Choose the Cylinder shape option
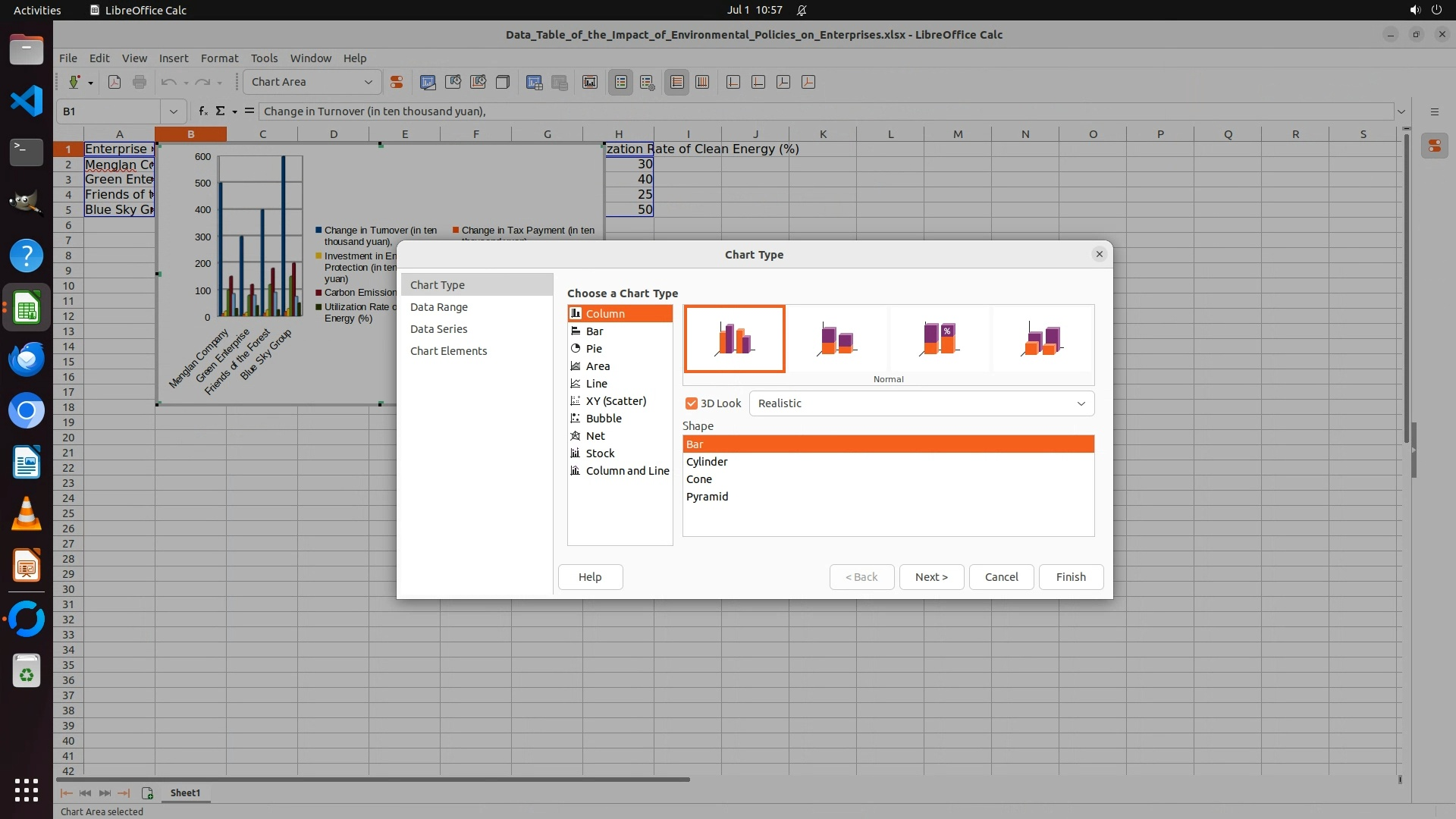Screen dimensions: 1456x819 coord(707,462)
